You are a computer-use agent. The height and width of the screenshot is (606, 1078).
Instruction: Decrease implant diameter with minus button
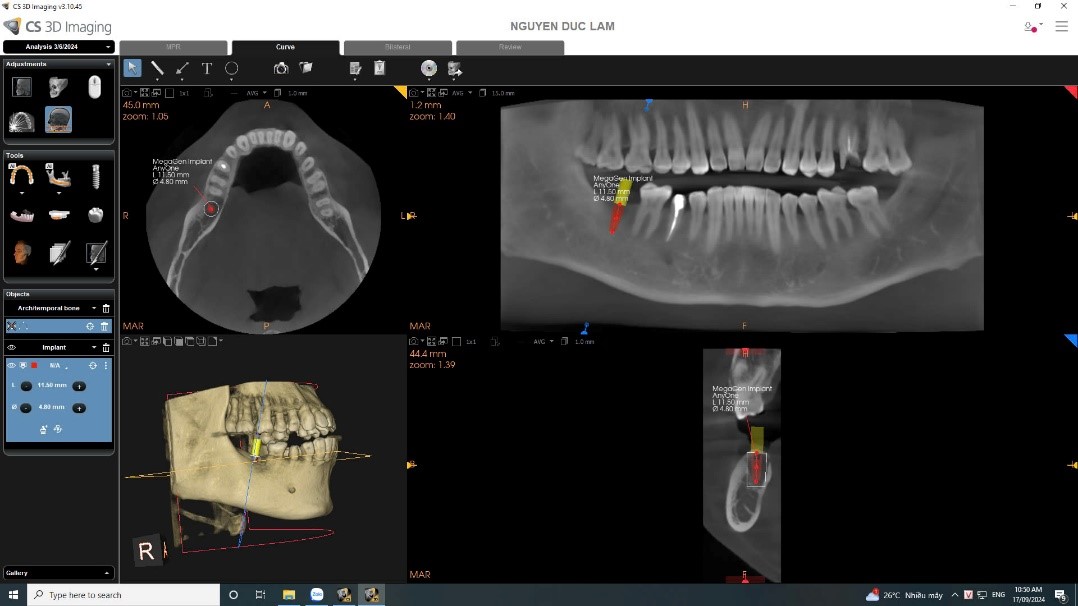tap(26, 408)
